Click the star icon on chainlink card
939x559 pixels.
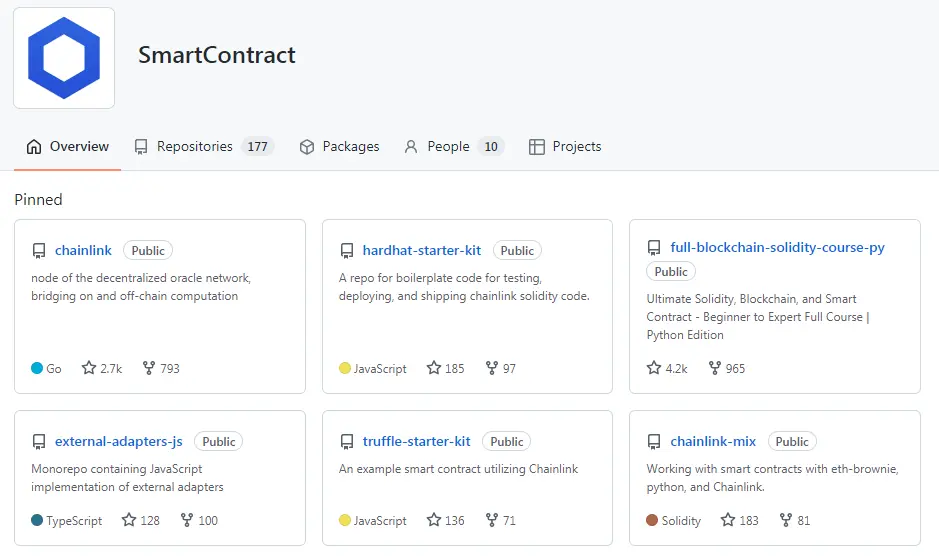tap(89, 368)
